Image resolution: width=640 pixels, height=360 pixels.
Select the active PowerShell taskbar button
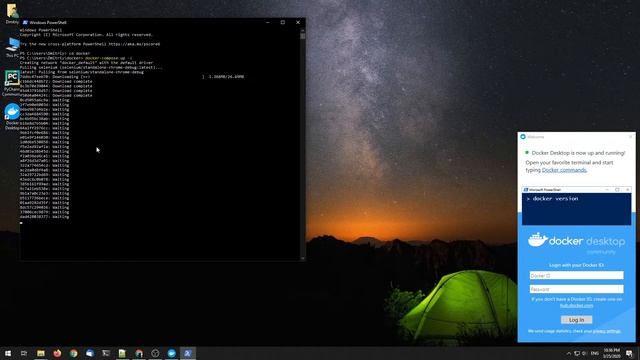(188, 353)
